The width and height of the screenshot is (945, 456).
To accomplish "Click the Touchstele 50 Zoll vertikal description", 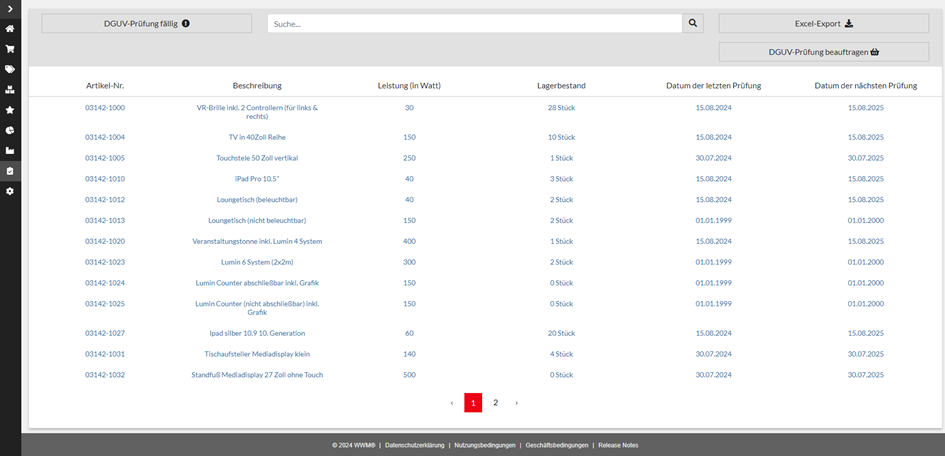I will 257,158.
